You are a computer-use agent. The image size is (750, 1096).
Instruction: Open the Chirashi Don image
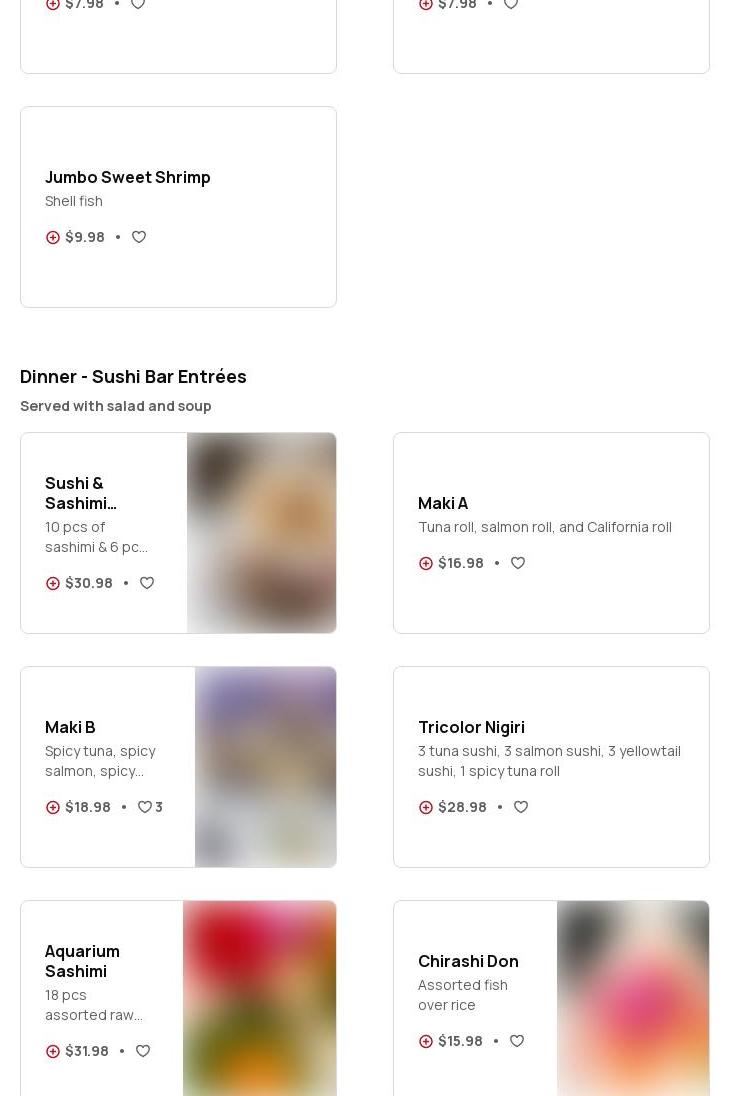632,998
